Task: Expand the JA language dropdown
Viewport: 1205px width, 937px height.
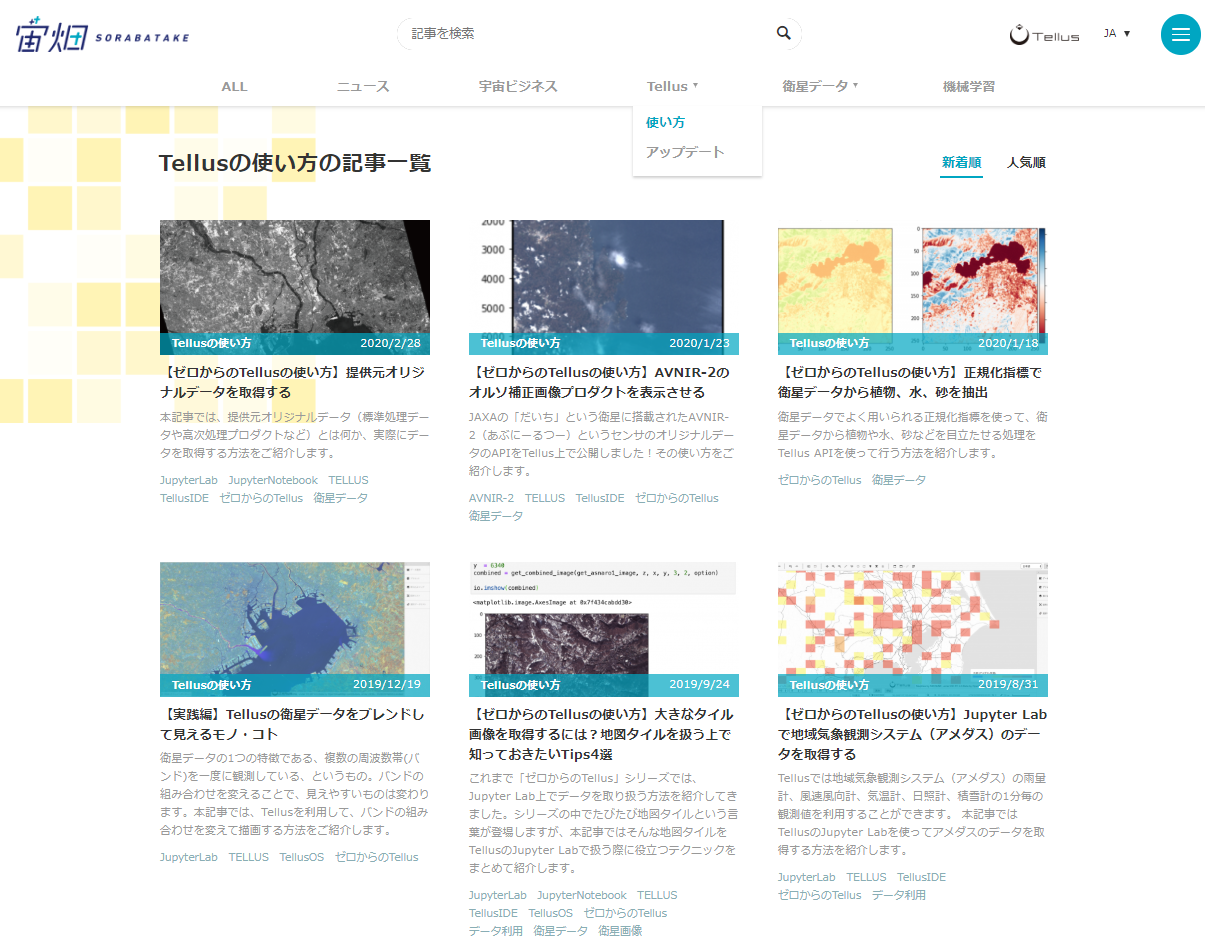Action: pos(1117,33)
